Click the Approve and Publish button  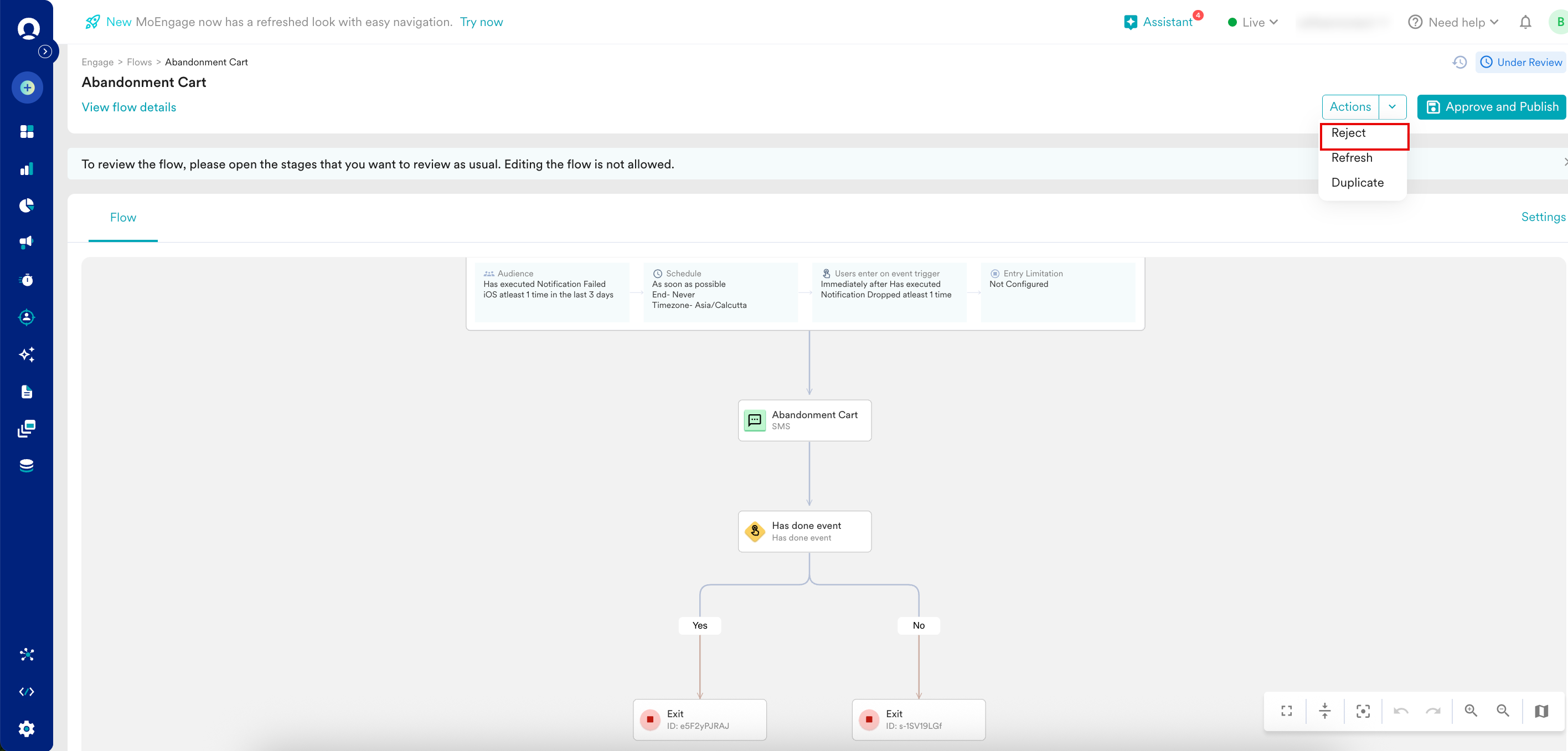coord(1492,106)
